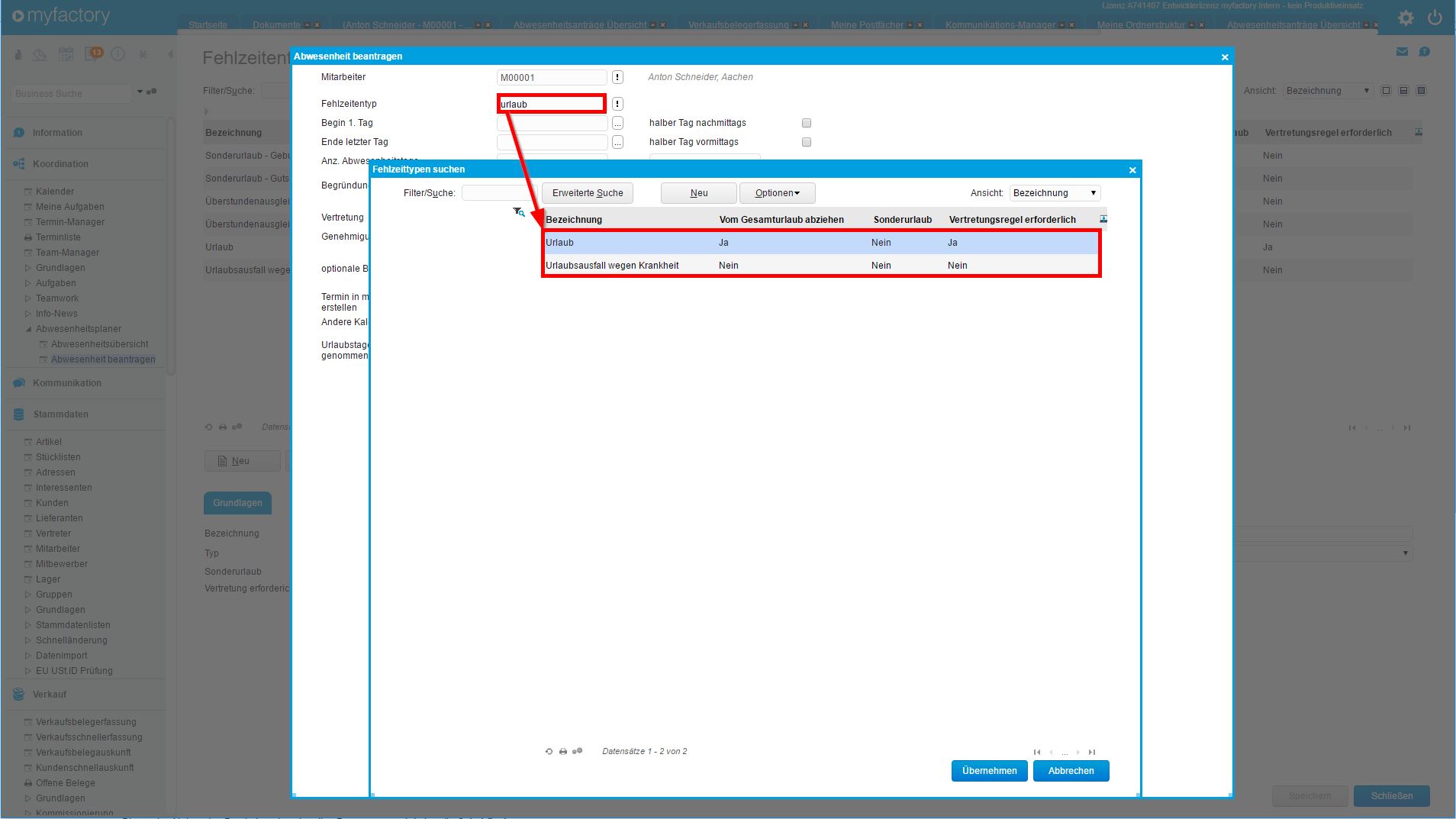Open the column settings icon in the table header

pos(1103,219)
